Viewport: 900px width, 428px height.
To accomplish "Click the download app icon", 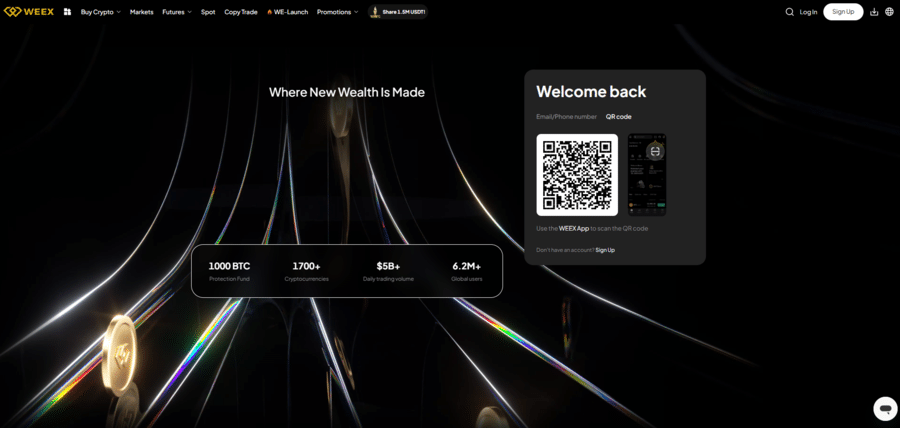I will [874, 11].
